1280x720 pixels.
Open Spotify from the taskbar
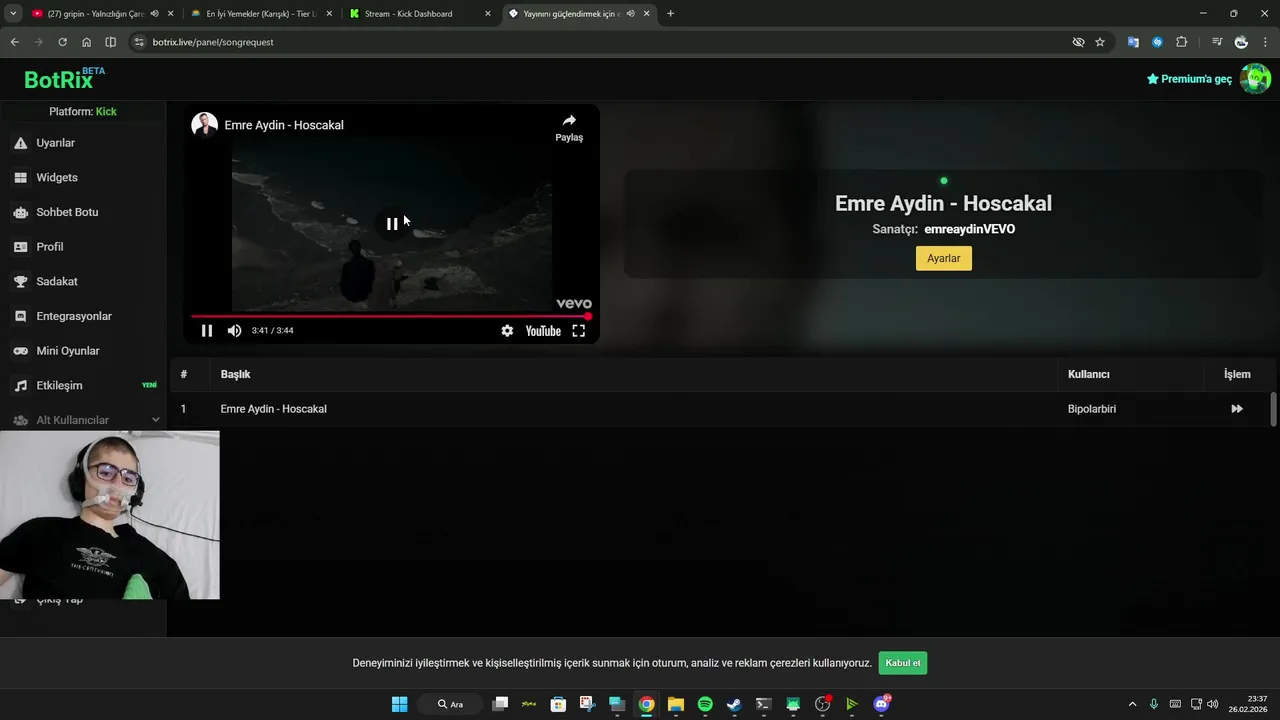click(x=705, y=704)
